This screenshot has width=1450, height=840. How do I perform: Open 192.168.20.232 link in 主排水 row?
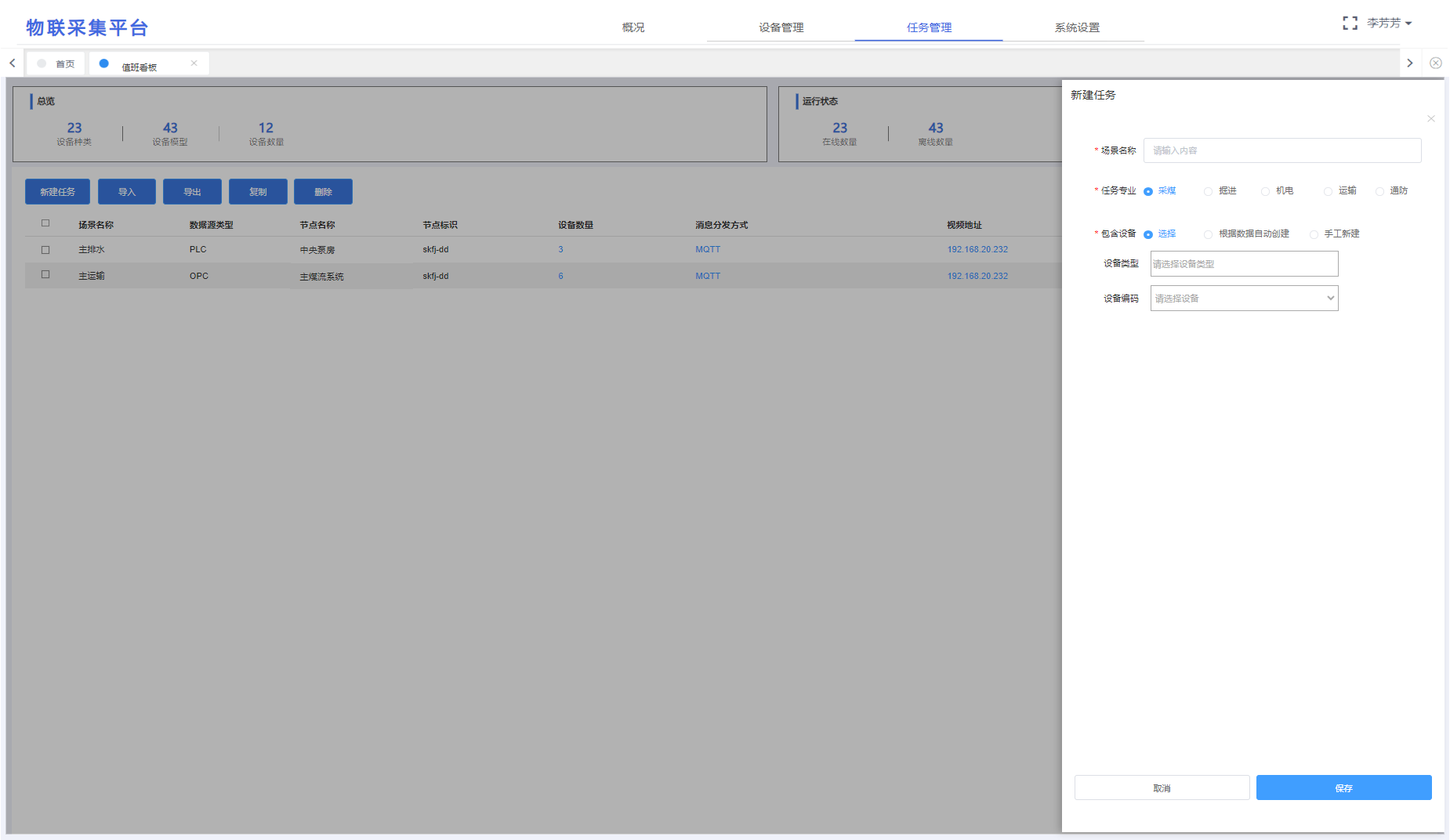click(977, 250)
